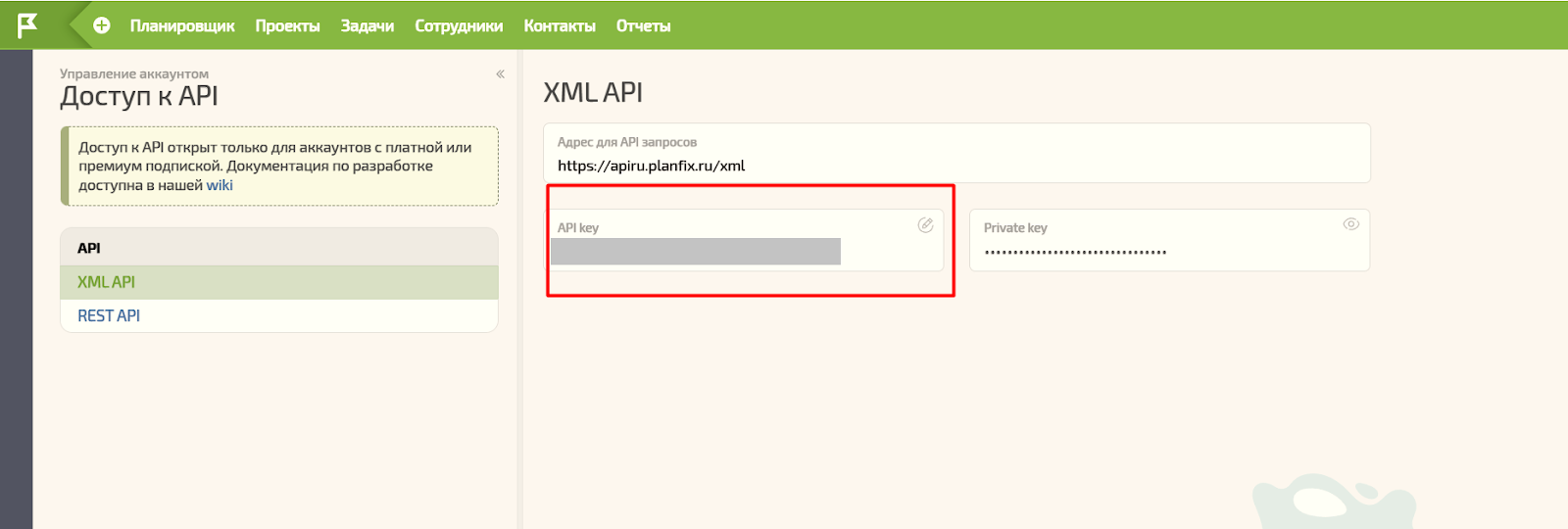Click the Доступ к API title
The image size is (1568, 529).
pyautogui.click(x=139, y=96)
